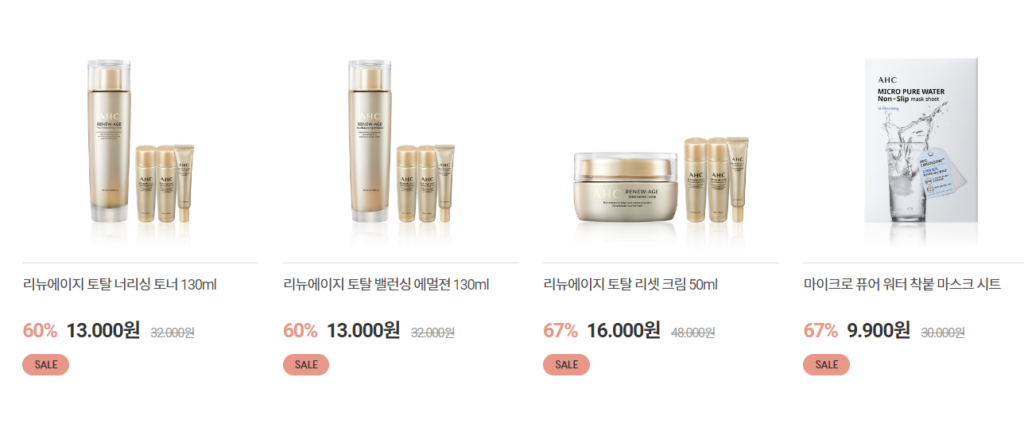Image resolution: width=1024 pixels, height=424 pixels.
Task: Click the 리뉴에이지 토탈 밸런싱 에멀젼 130ml title
Action: pyautogui.click(x=386, y=285)
